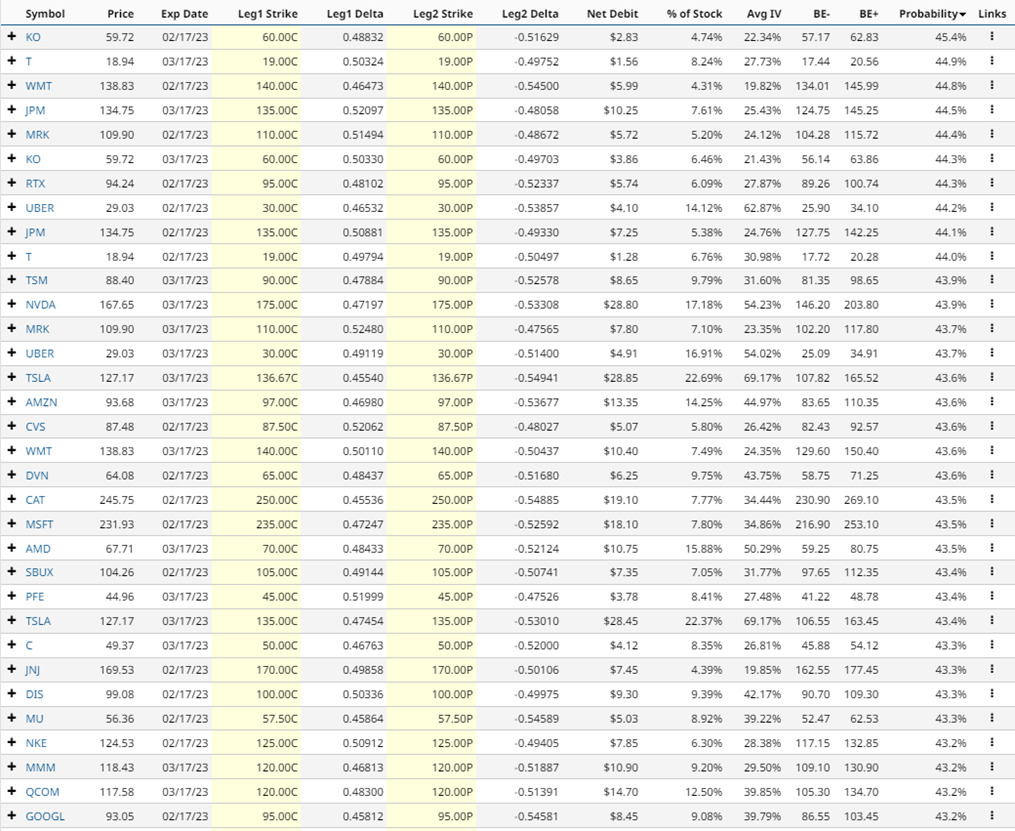This screenshot has width=1015, height=831.
Task: Open three-dot links menu for TSM row
Action: point(991,280)
